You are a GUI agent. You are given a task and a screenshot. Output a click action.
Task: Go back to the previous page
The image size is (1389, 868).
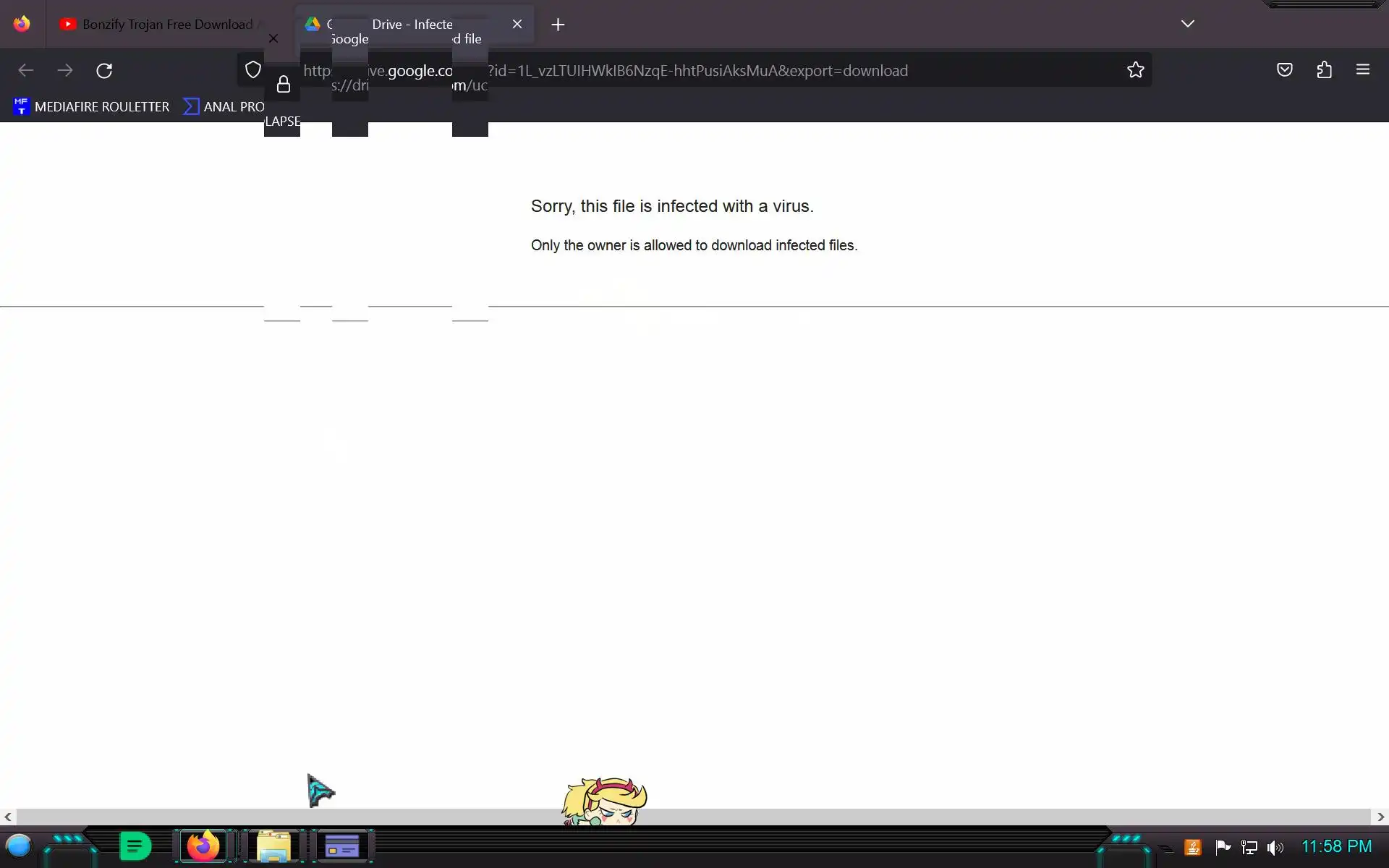click(26, 70)
